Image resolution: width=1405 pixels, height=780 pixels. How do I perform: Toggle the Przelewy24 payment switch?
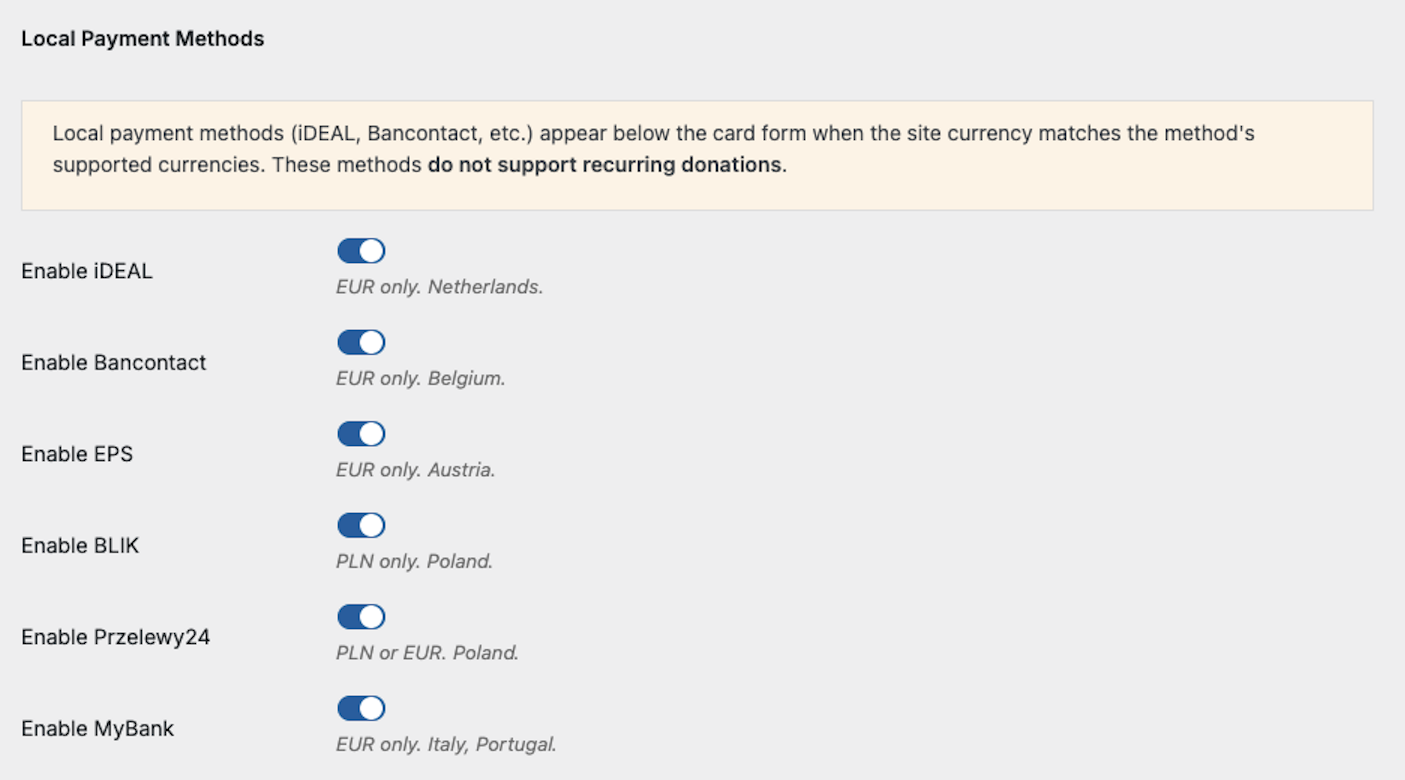(x=361, y=617)
